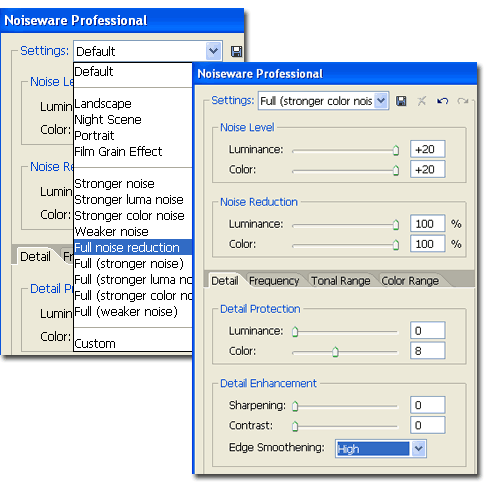The height and width of the screenshot is (485, 488).
Task: Expand the Edge Smoothening High dropdown
Action: (x=419, y=449)
